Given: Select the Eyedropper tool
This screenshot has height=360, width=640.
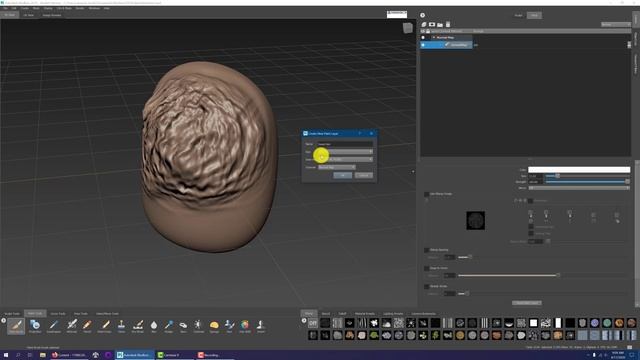Looking at the screenshot, I should tap(53, 326).
